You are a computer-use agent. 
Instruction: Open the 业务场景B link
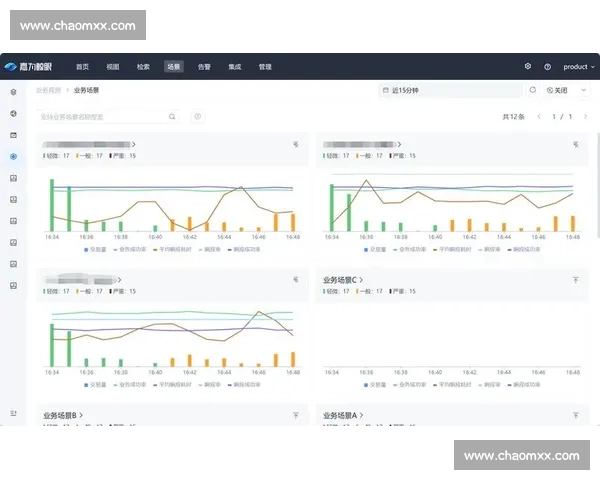click(62, 414)
